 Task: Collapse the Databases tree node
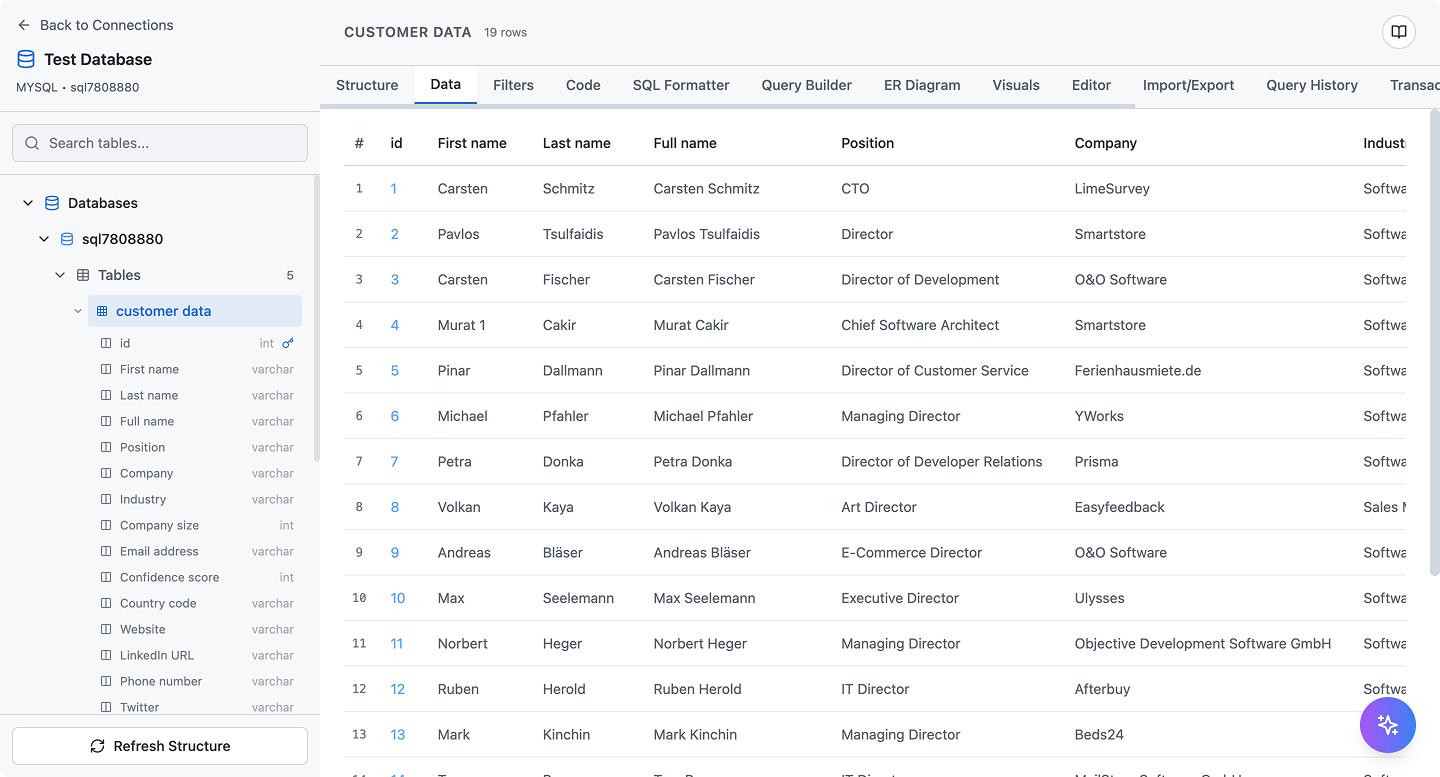coord(27,202)
